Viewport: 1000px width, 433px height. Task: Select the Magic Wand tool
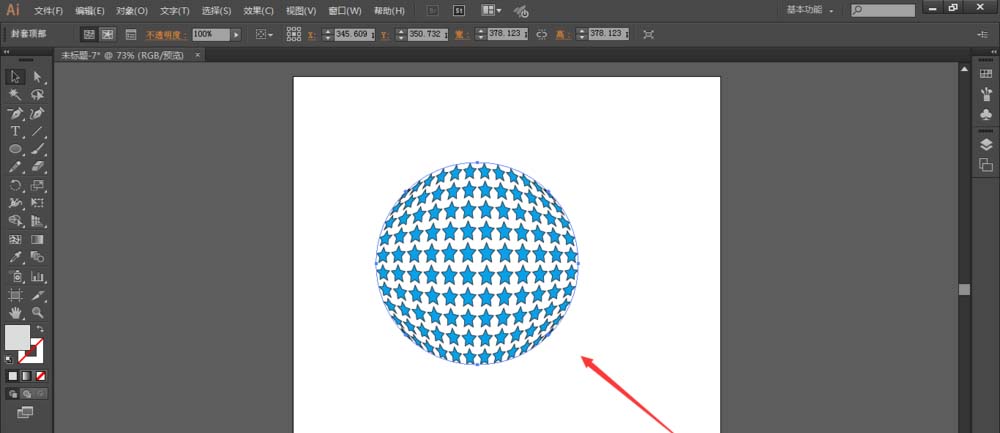15,95
